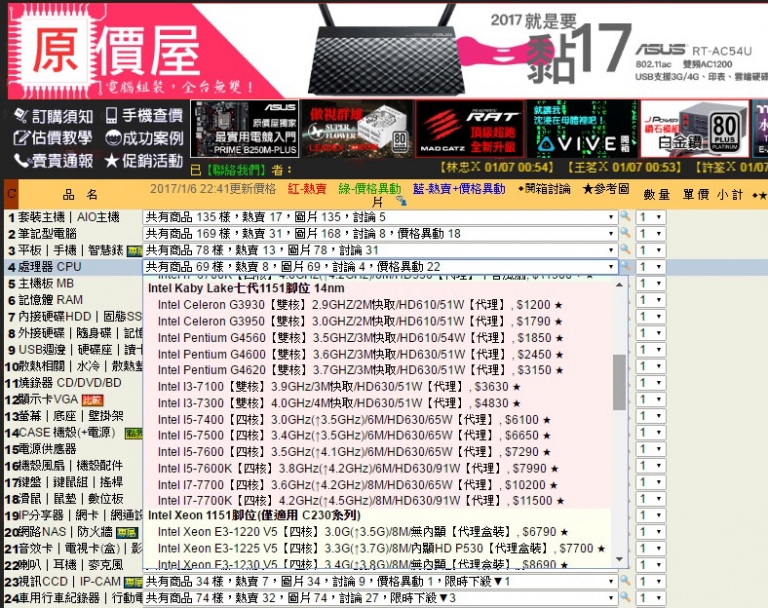Click the ASUS RT-AC54U router banner

click(x=526, y=50)
